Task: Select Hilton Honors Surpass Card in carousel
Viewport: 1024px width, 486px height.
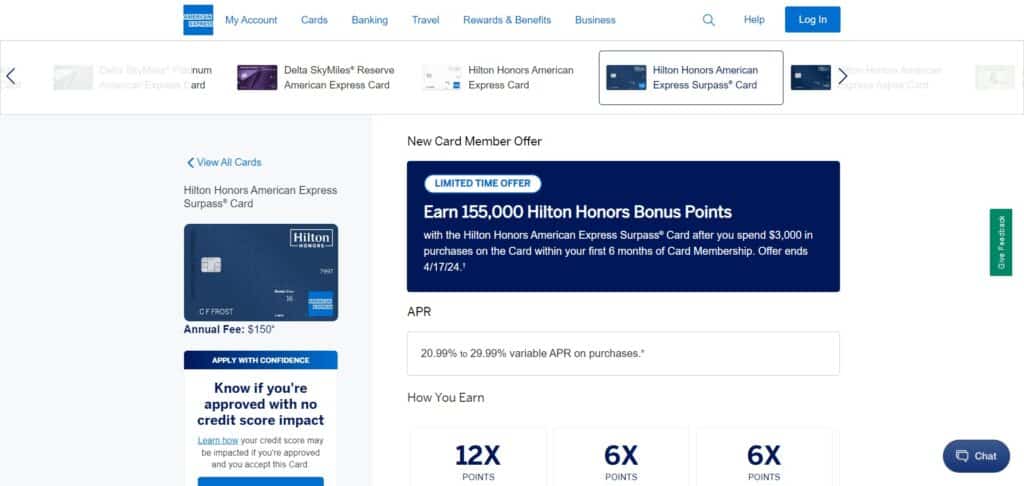Action: [691, 77]
